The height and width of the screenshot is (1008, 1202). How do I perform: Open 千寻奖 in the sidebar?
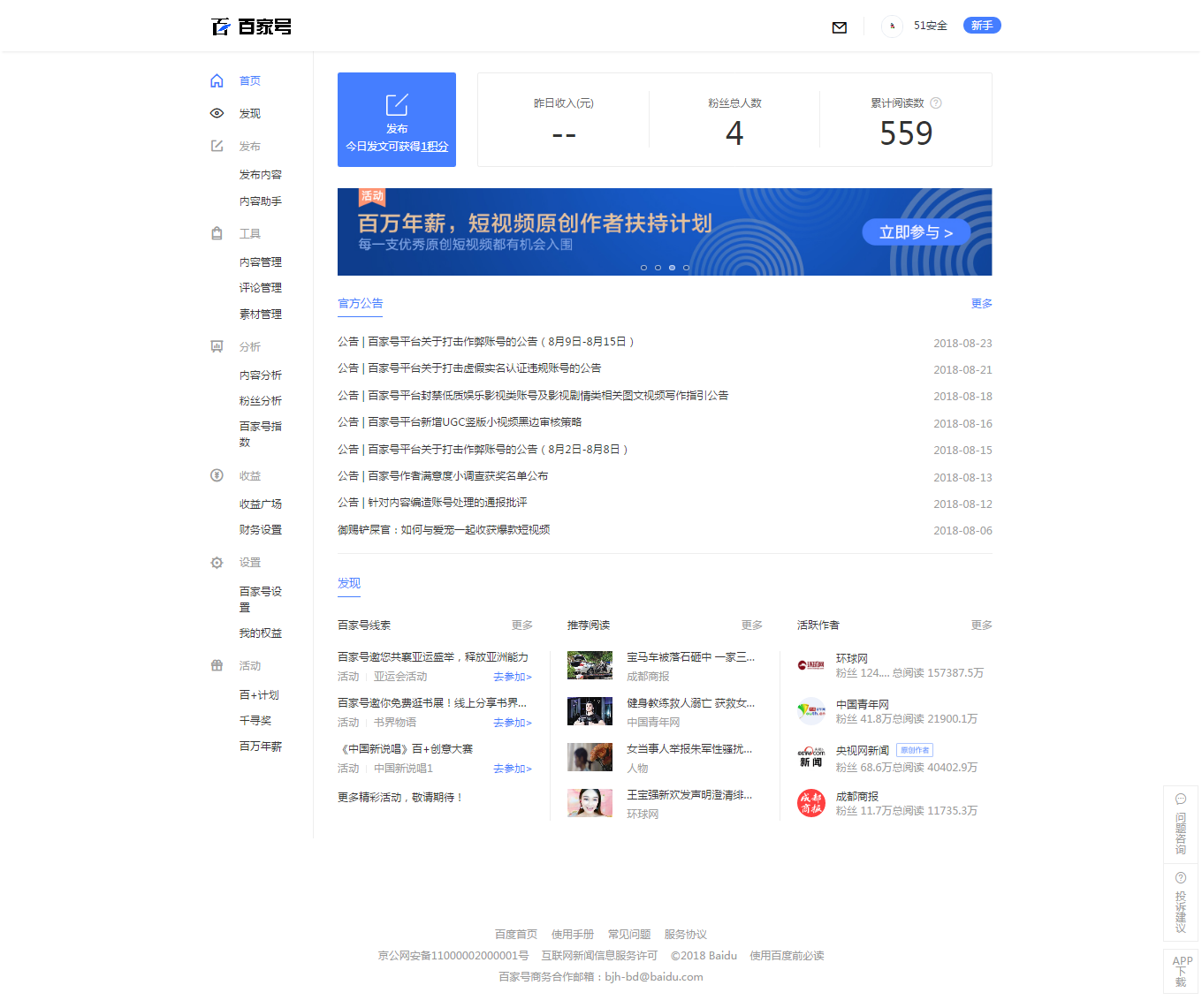[255, 721]
